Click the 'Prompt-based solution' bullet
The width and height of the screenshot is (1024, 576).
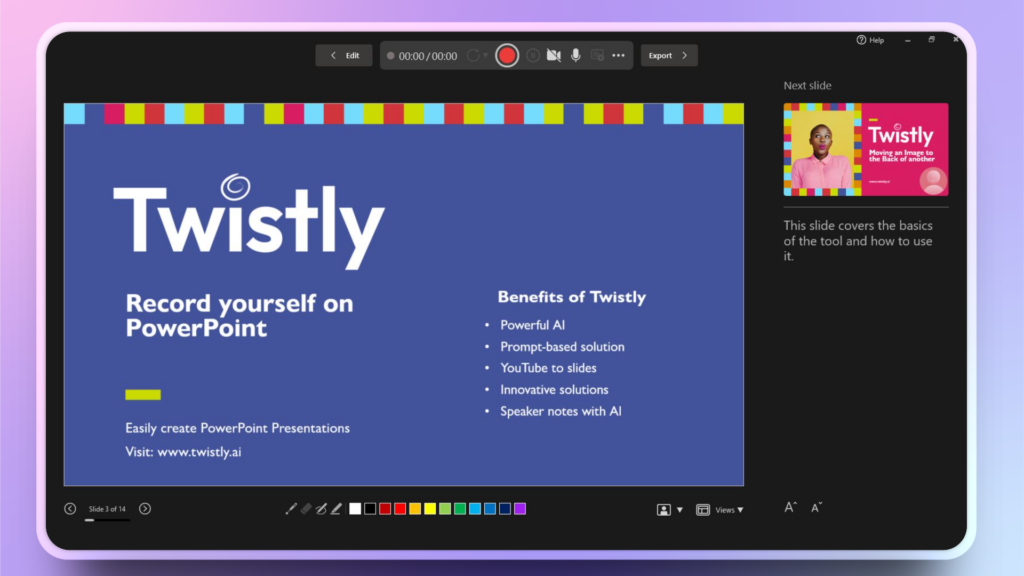click(562, 347)
